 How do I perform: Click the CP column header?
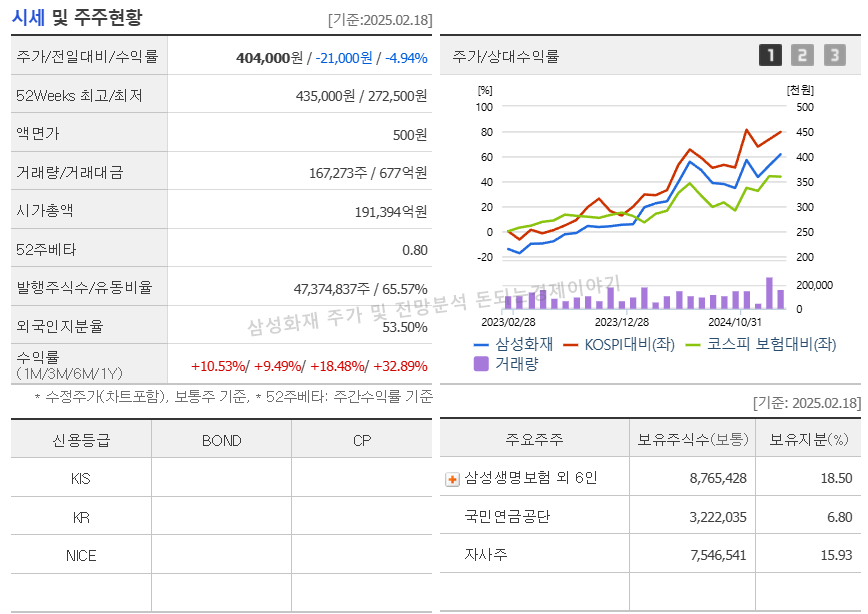[362, 440]
